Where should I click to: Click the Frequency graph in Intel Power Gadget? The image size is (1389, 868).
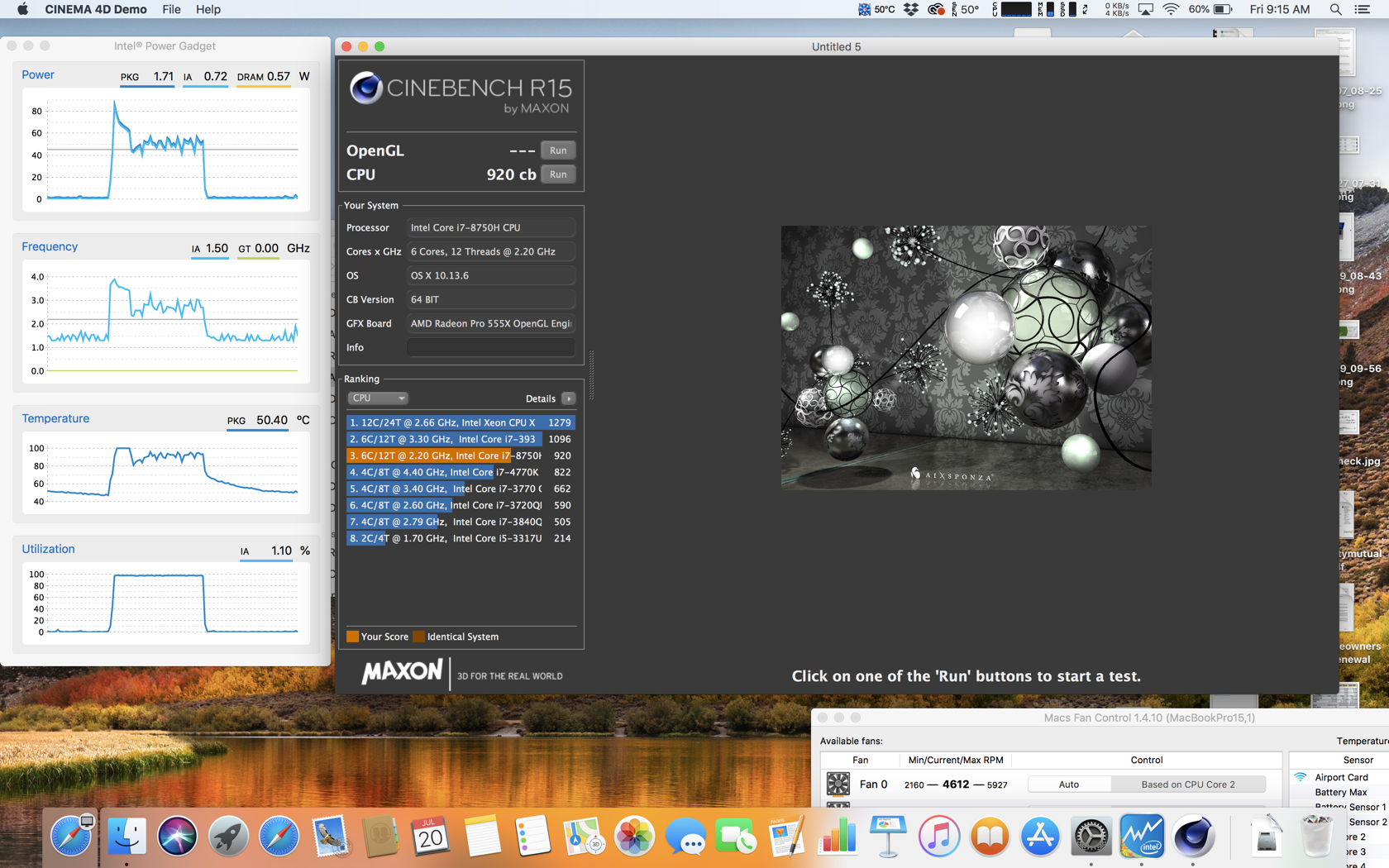(x=165, y=322)
